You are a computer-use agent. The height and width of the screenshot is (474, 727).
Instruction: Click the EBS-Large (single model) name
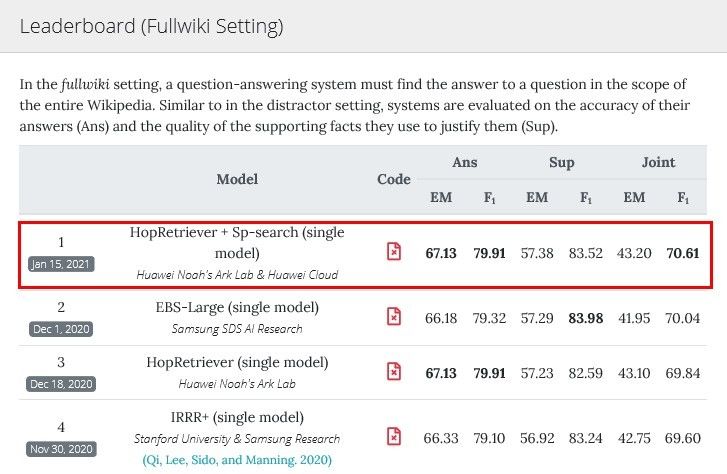coord(237,307)
